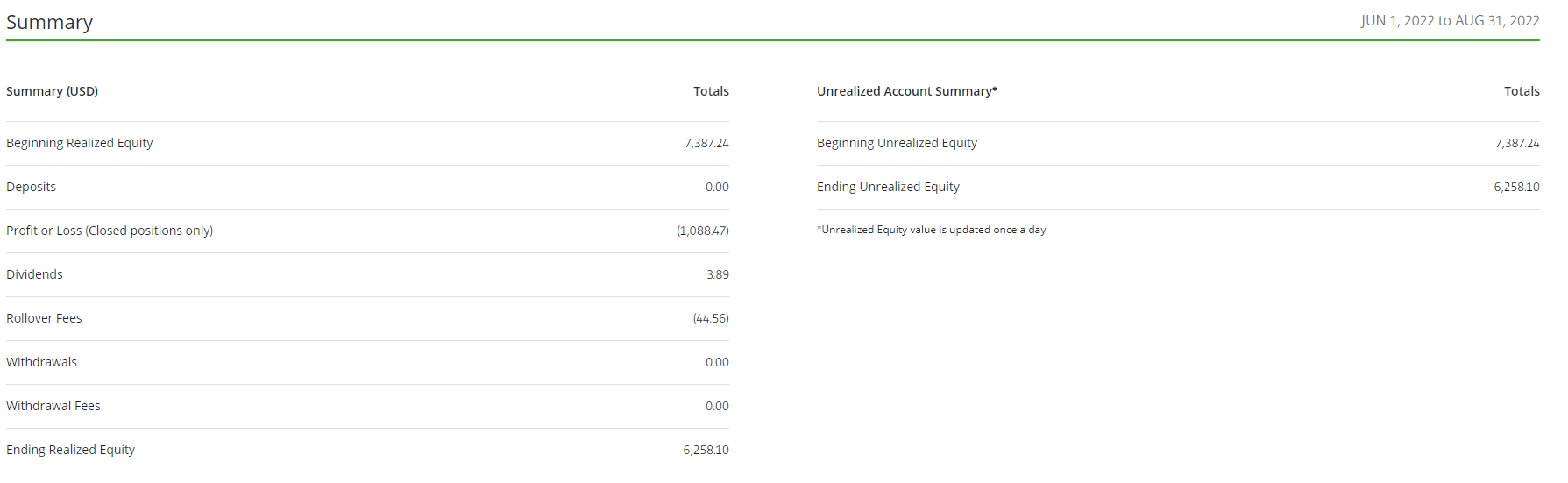Click the Beginning Realized Equity label
Screen dimensions: 1568x483
(x=79, y=143)
